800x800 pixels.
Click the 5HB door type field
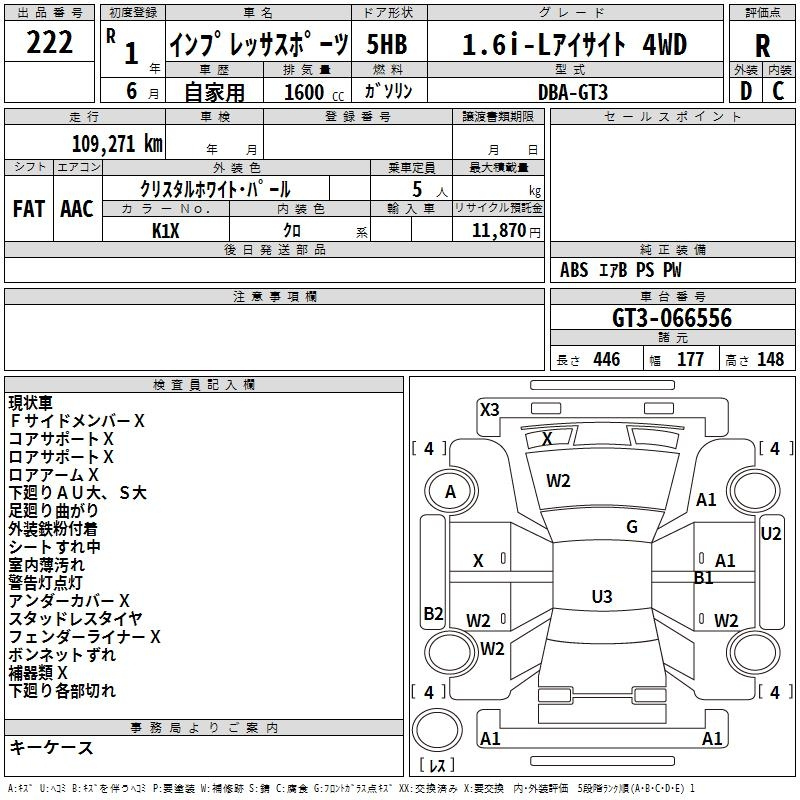point(386,45)
